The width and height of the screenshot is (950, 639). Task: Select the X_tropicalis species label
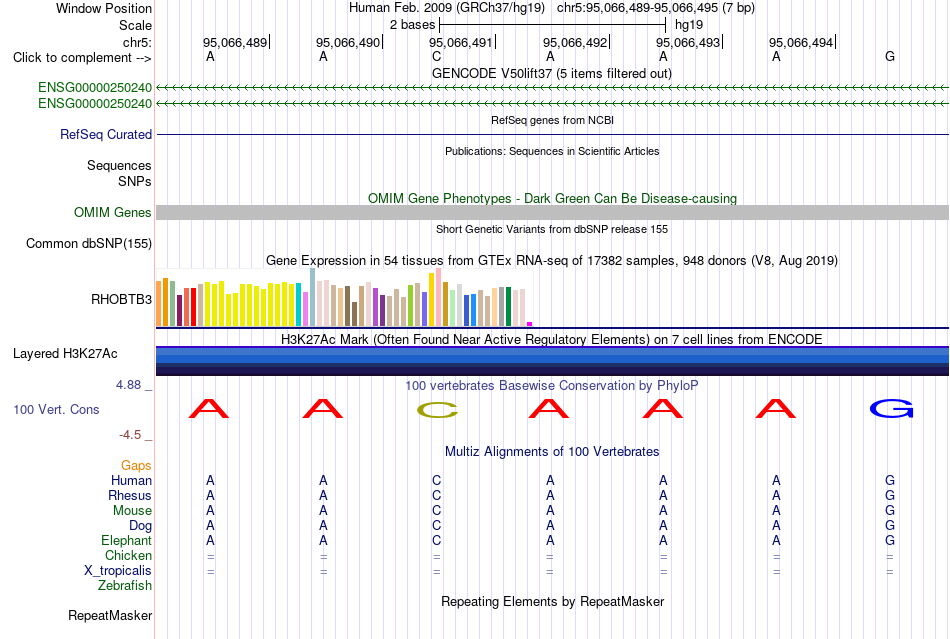(x=118, y=571)
